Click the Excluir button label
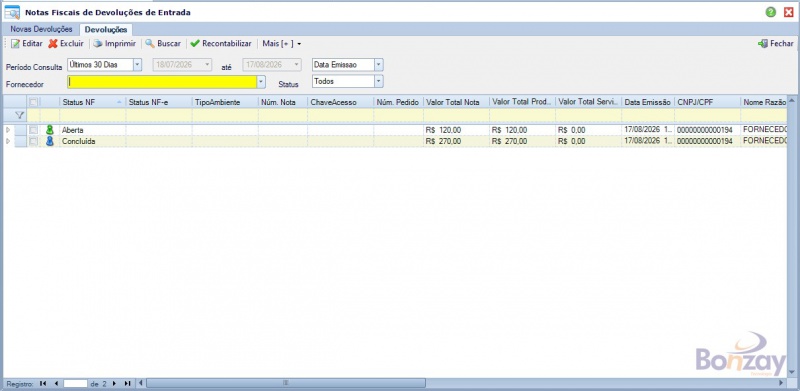The image size is (800, 391). [72, 44]
